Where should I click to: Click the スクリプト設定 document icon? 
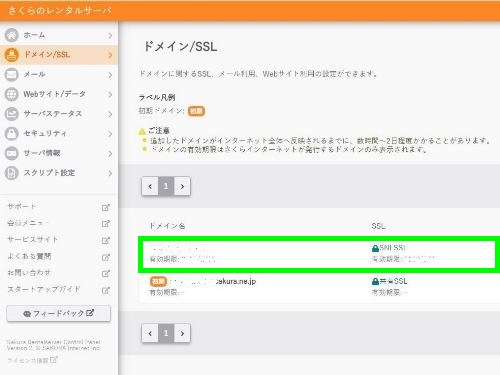coord(12,173)
